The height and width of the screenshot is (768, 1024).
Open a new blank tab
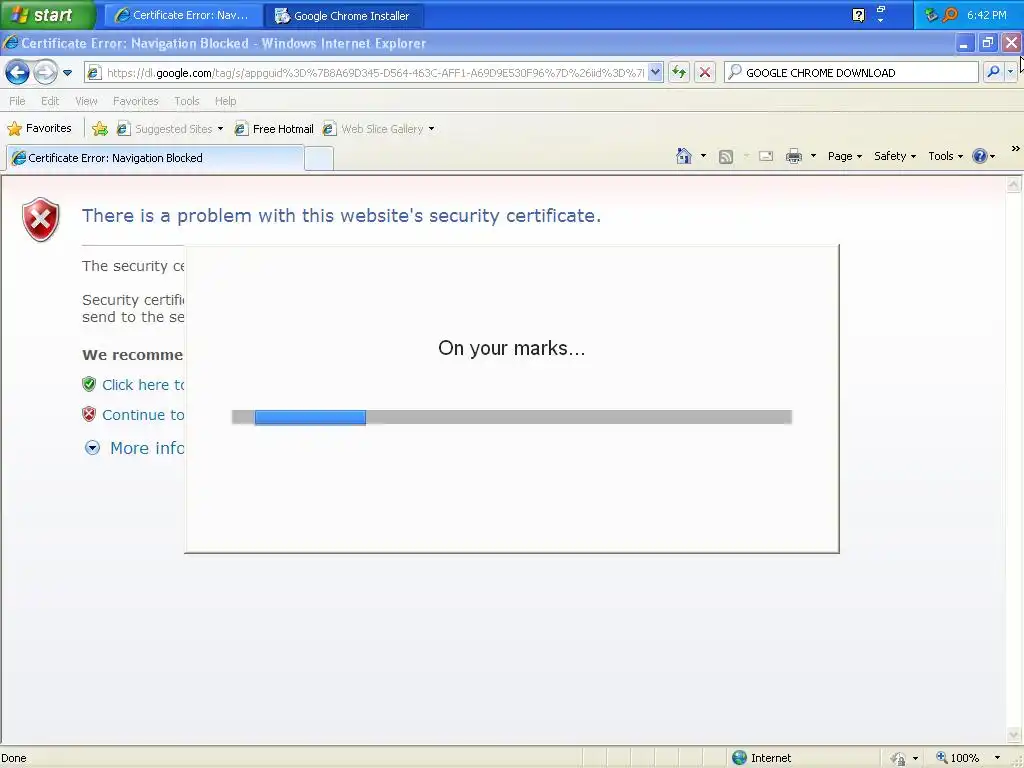[x=319, y=159]
